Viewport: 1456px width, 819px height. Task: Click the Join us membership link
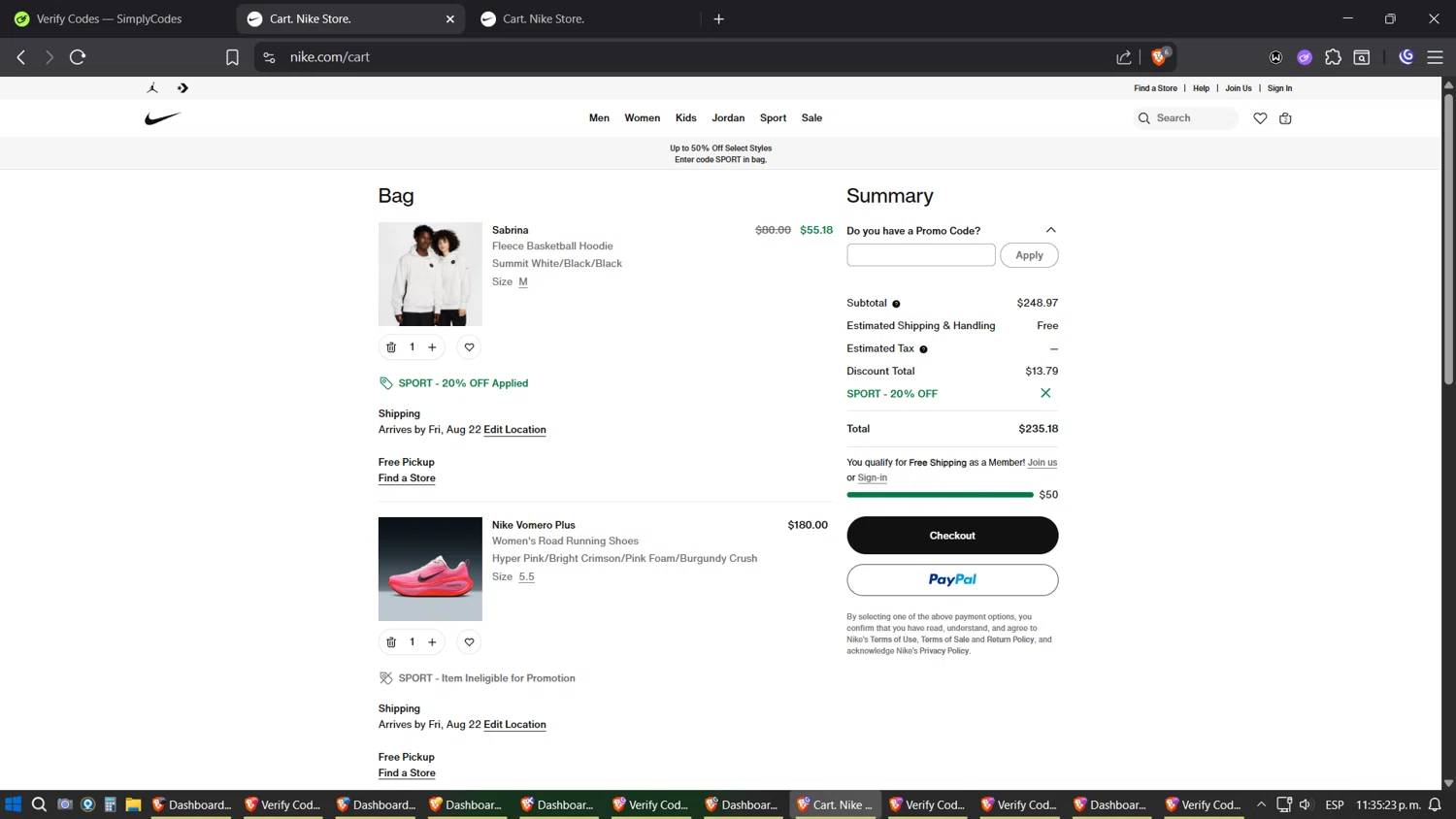tap(1042, 463)
